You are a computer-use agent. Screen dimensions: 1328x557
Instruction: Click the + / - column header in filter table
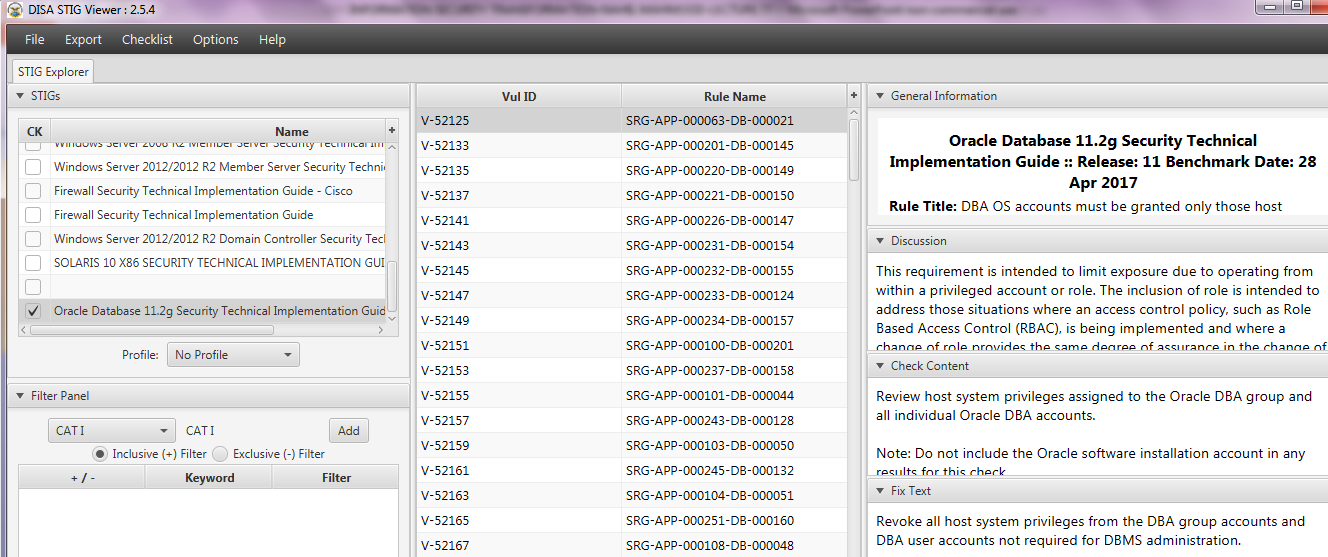click(x=82, y=478)
